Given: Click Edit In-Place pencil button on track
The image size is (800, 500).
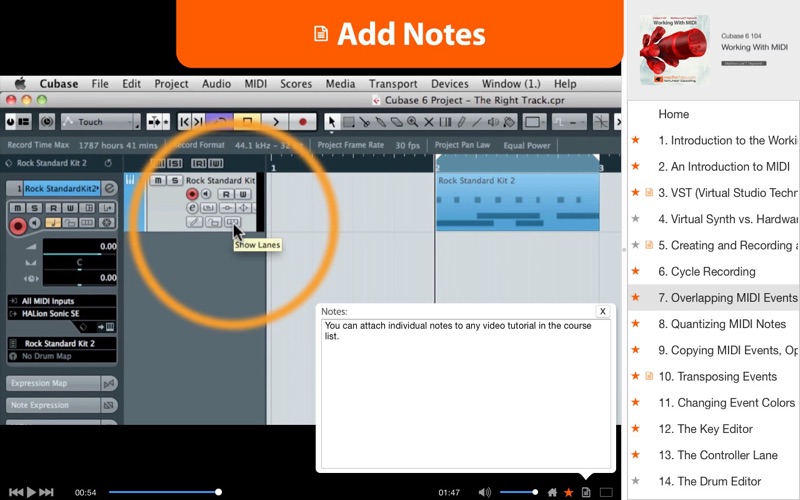Looking at the screenshot, I should point(194,222).
